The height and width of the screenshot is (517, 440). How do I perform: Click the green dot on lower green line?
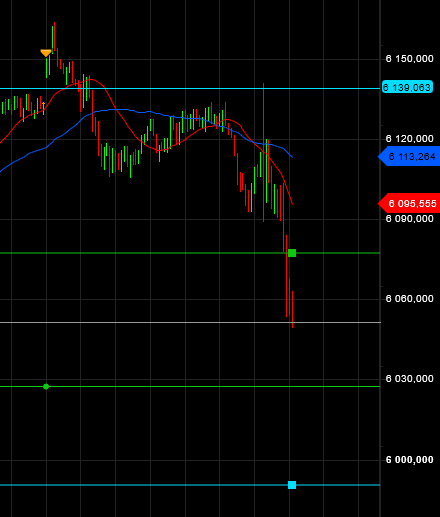click(46, 386)
